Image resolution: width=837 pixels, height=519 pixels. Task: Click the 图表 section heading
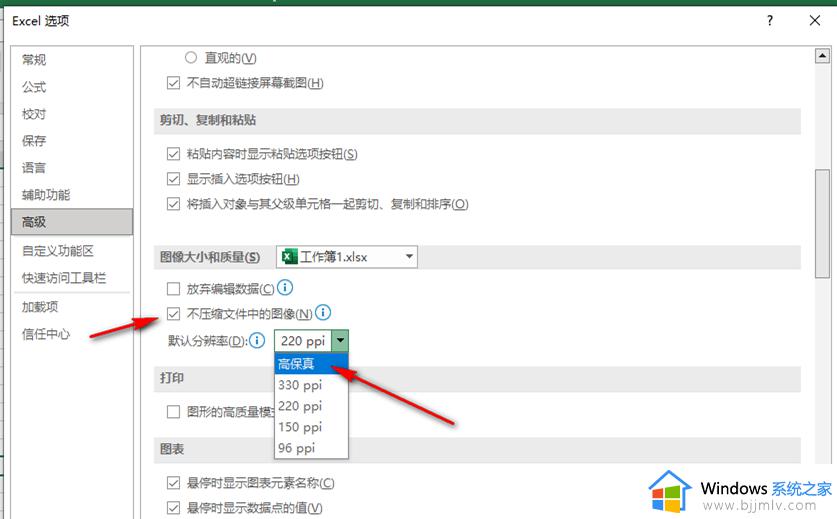coord(172,449)
